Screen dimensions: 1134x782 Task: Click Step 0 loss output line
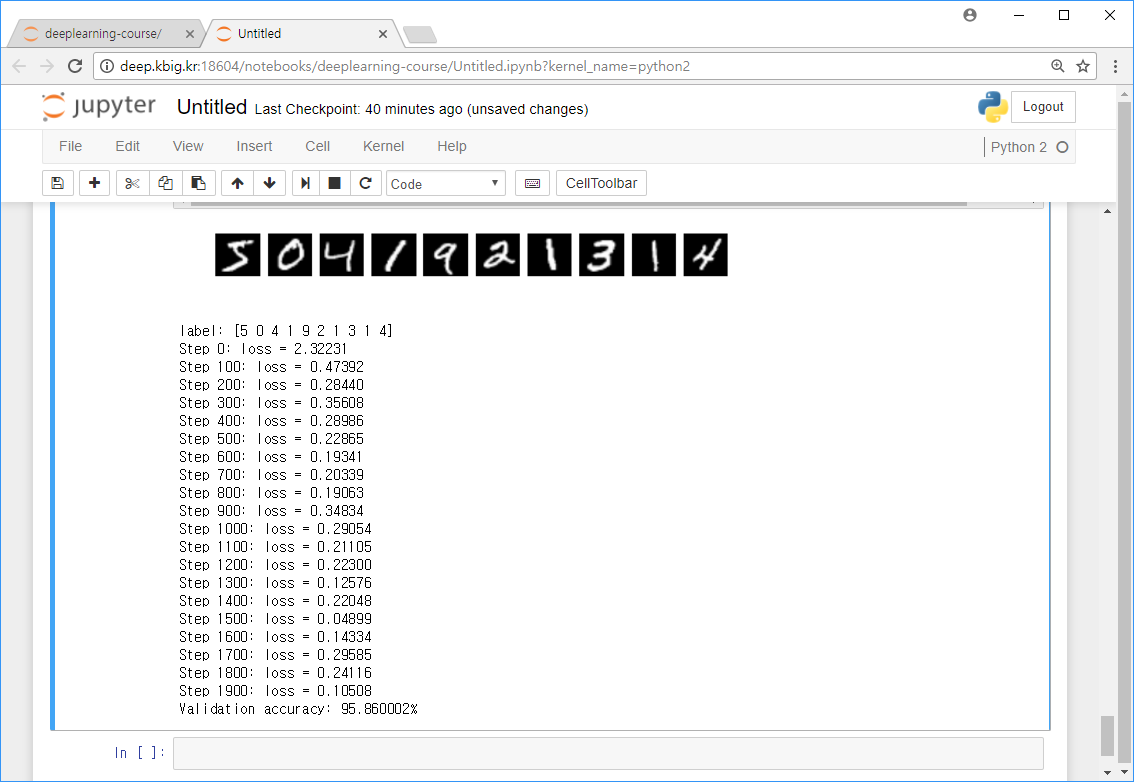tap(263, 349)
